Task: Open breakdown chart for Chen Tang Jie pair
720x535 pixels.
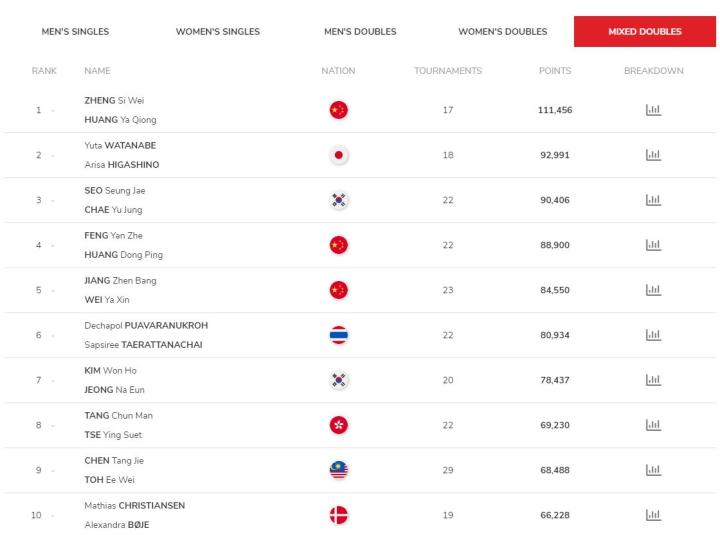Action: click(653, 470)
